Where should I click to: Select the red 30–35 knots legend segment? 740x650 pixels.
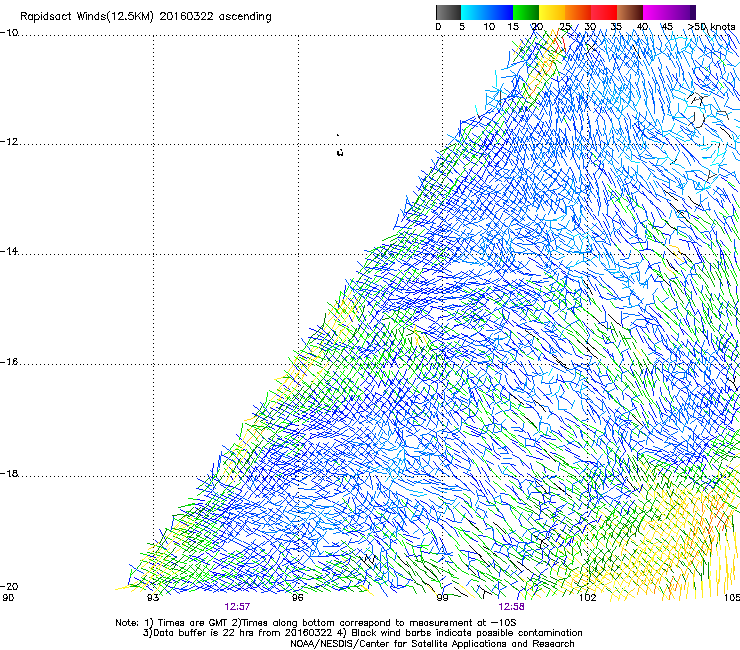pos(604,12)
